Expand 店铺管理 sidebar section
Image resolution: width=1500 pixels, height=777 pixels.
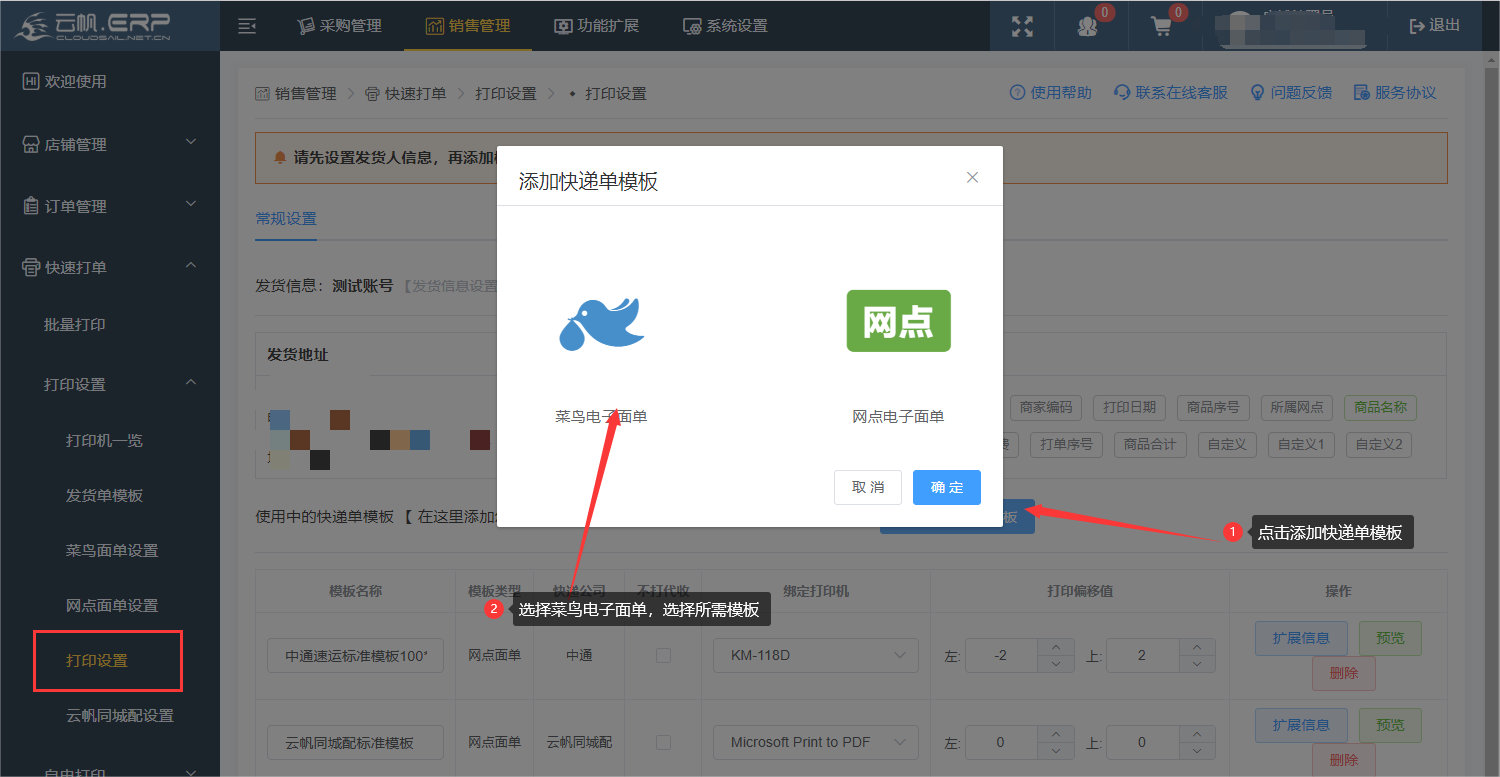[x=110, y=144]
